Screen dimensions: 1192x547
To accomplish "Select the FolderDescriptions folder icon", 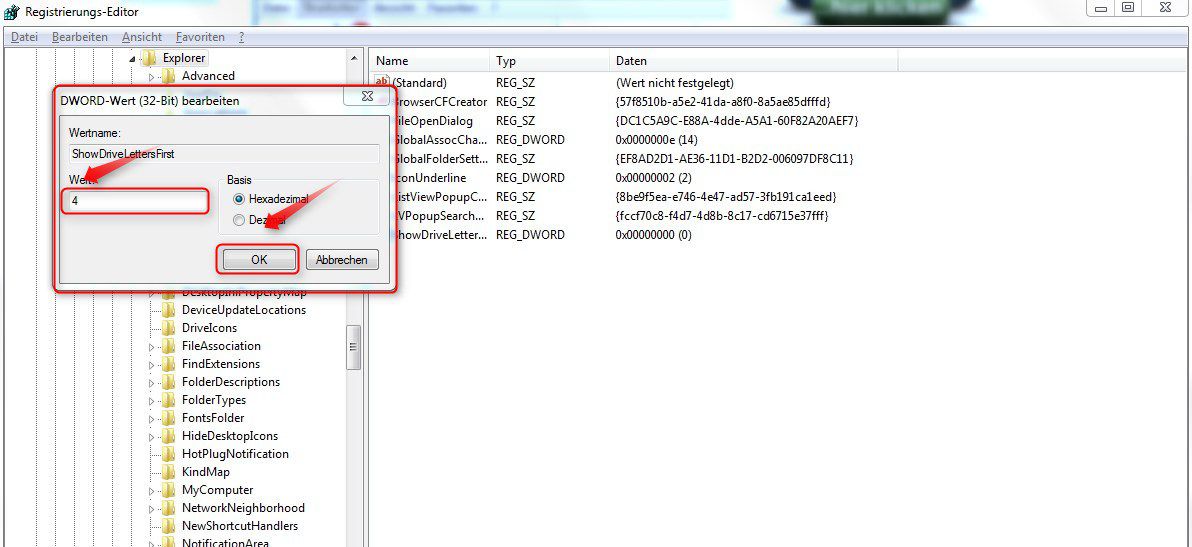I will pyautogui.click(x=169, y=381).
